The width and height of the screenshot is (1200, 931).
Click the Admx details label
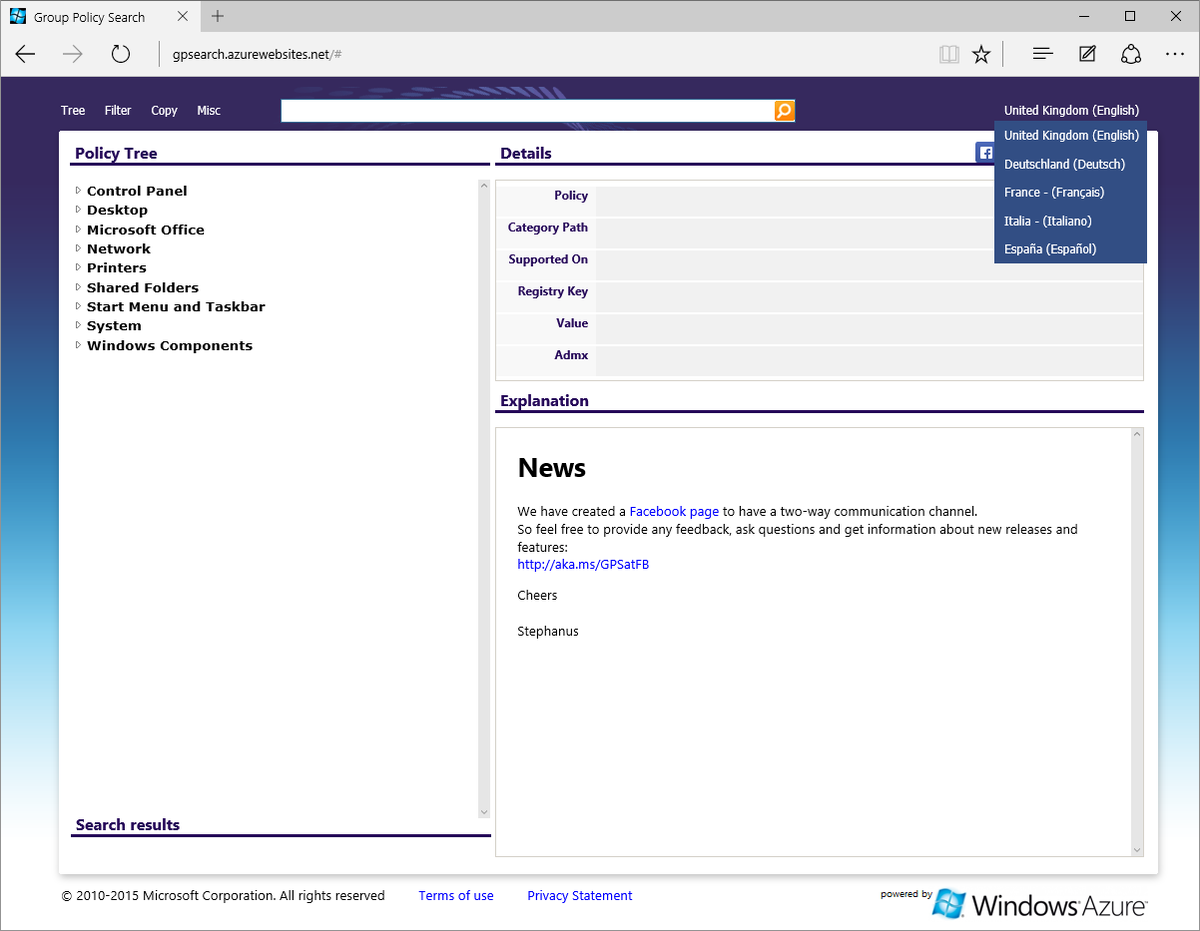[571, 355]
